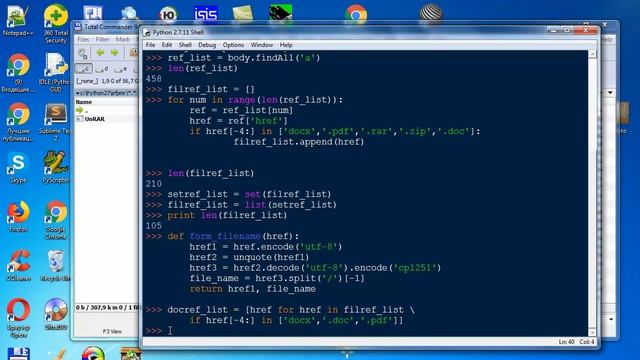Click Total Commander title bar icon

tap(78, 27)
